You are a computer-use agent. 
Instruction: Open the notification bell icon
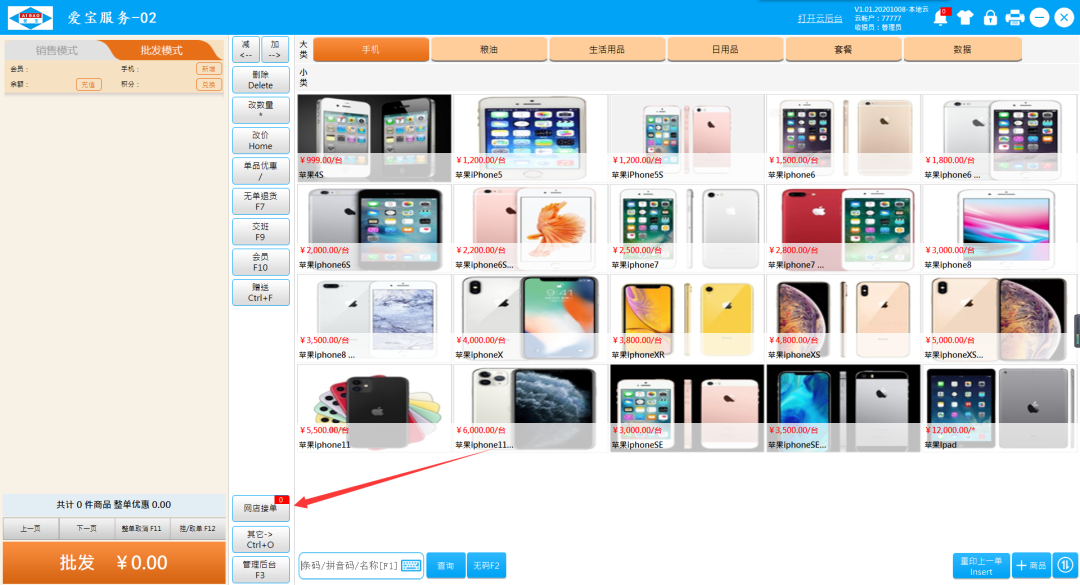940,18
